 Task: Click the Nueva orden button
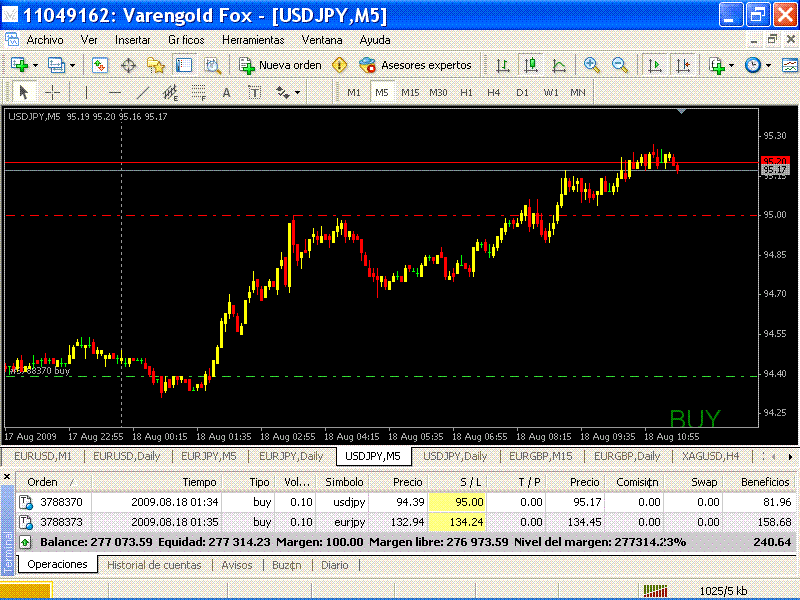[x=281, y=65]
